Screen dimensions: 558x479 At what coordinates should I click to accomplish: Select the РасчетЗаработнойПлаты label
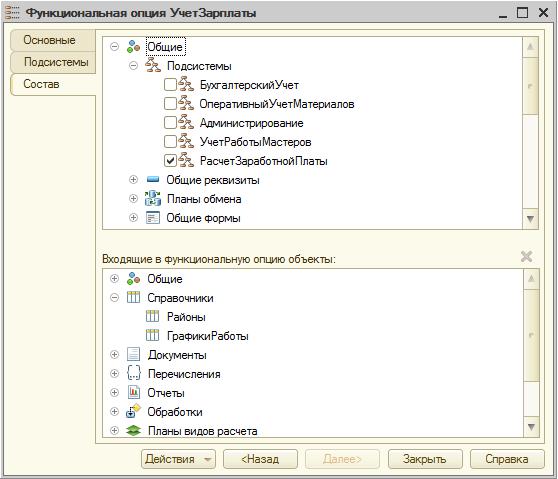coord(264,161)
